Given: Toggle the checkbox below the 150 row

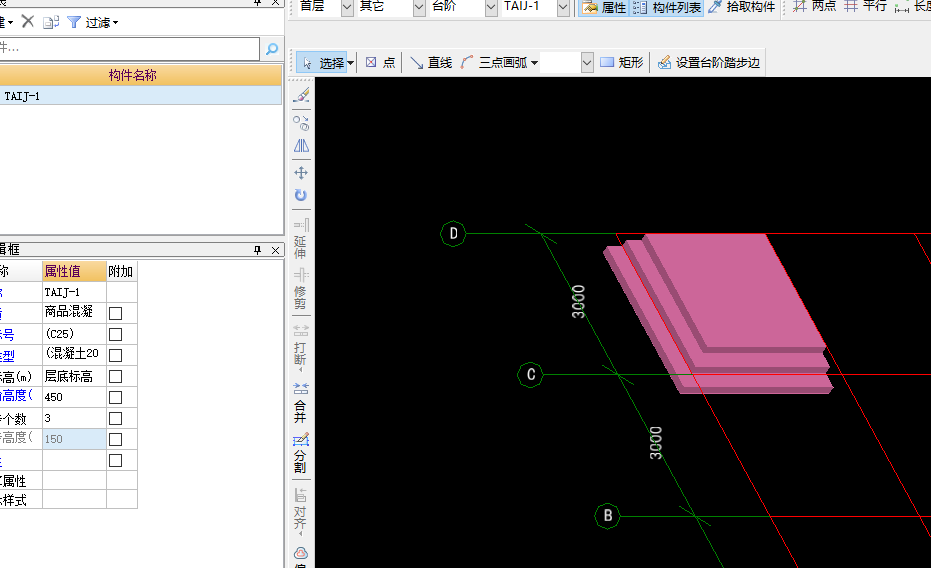Looking at the screenshot, I should tap(116, 461).
